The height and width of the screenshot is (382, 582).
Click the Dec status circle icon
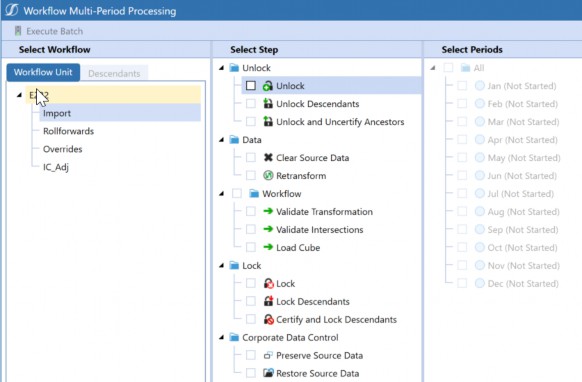480,283
